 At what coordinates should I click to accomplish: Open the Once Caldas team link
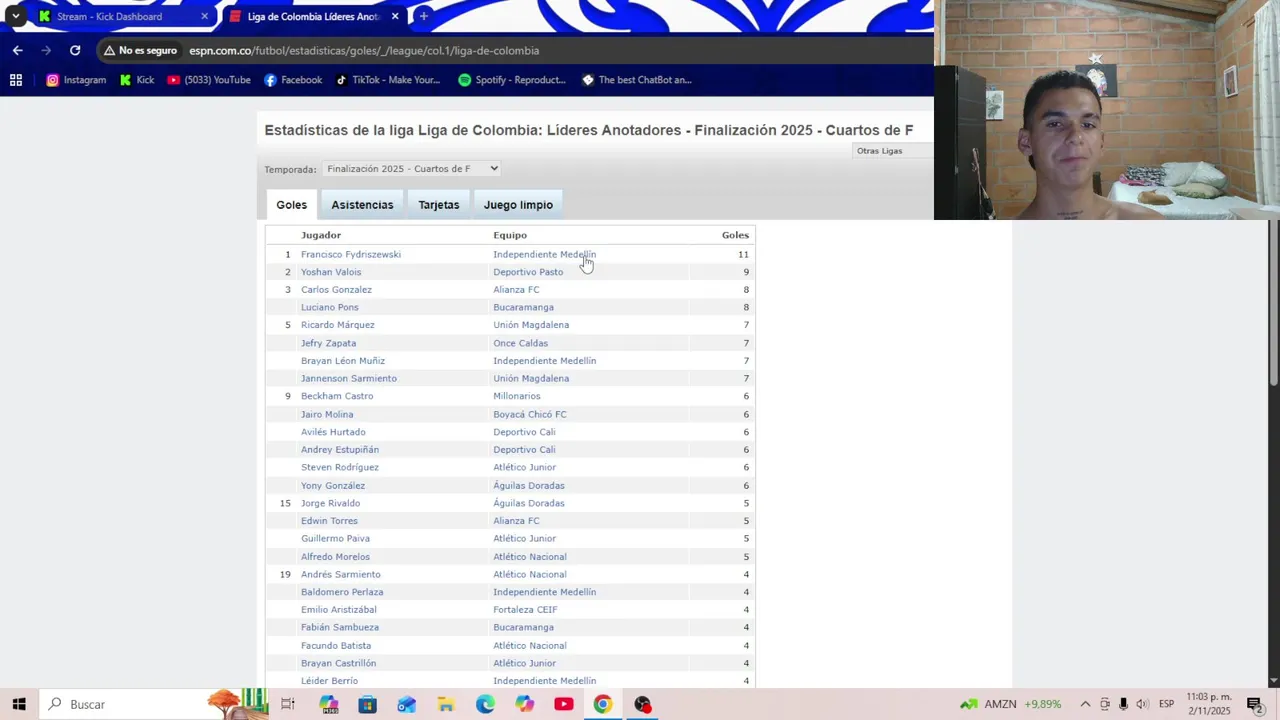click(520, 343)
